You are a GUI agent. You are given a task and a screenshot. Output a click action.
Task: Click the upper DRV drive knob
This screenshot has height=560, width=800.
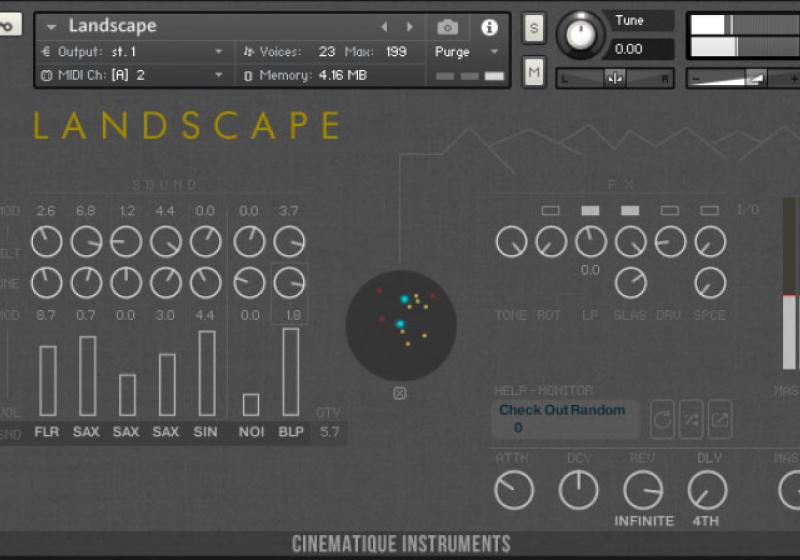point(670,242)
